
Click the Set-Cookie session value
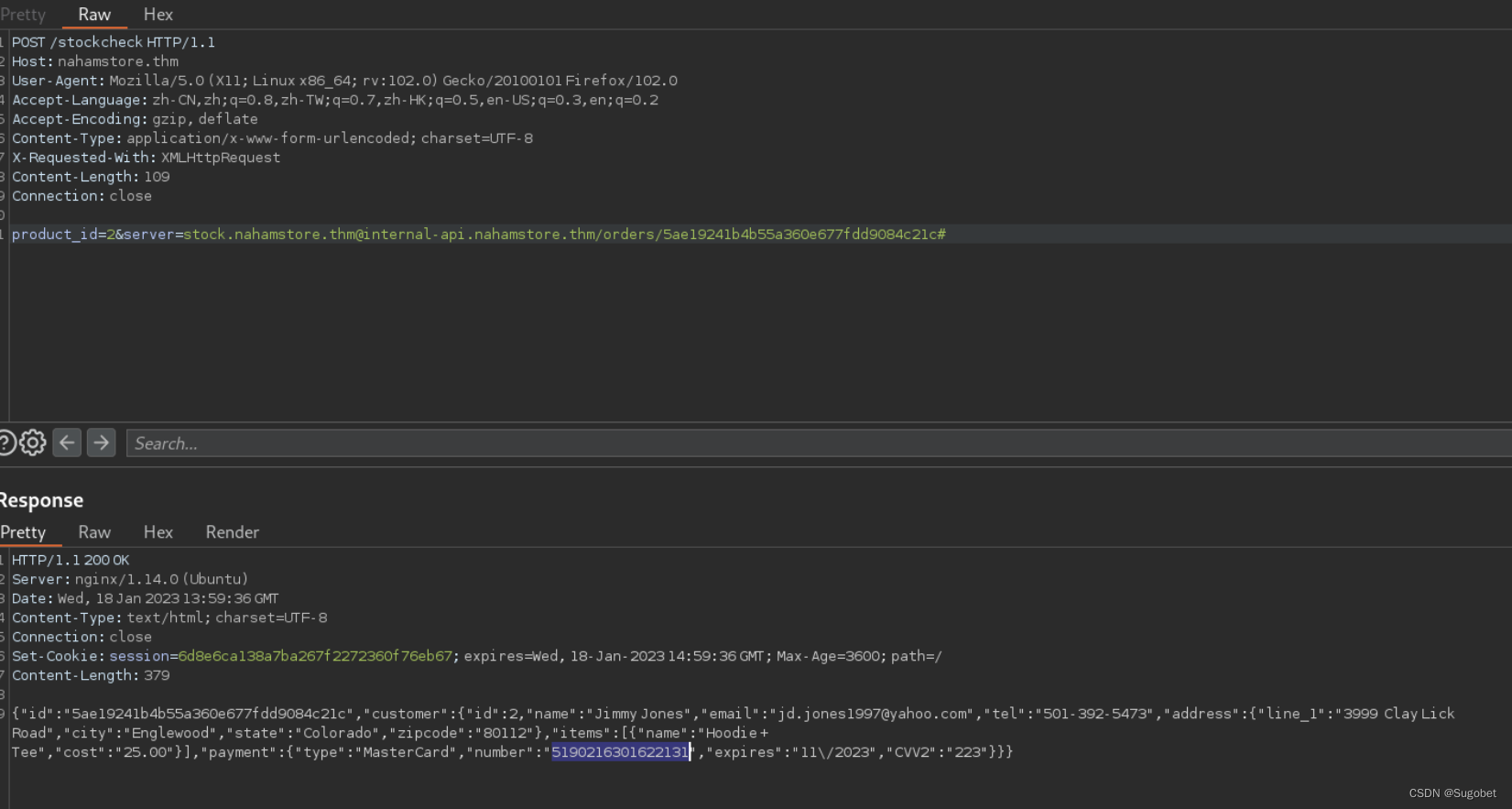pyautogui.click(x=315, y=656)
